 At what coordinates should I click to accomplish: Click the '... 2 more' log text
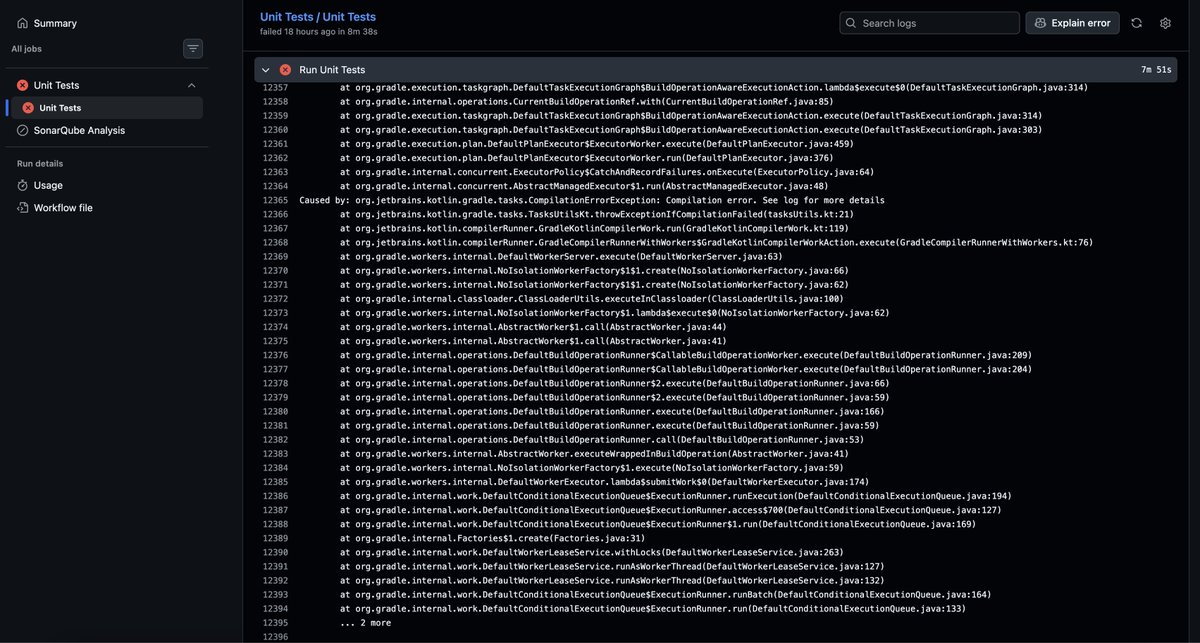tap(365, 623)
